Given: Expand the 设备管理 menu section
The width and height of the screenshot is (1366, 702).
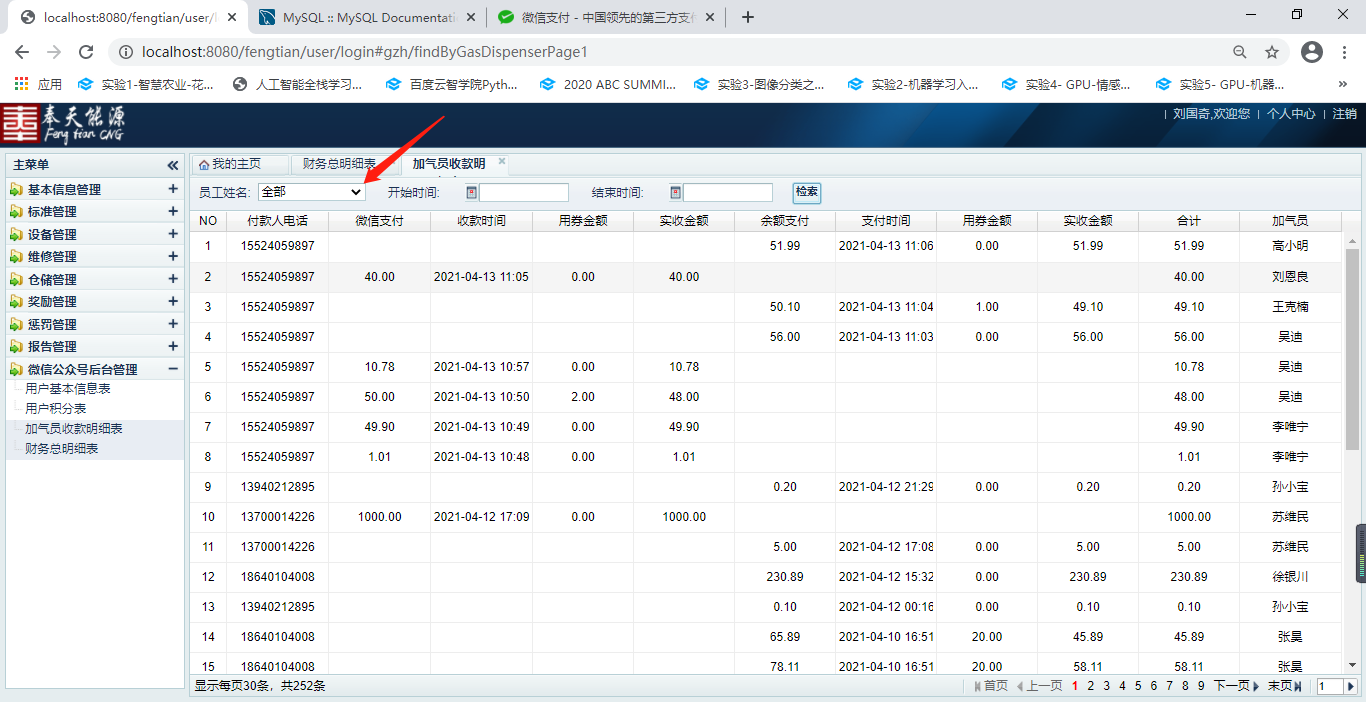Looking at the screenshot, I should pyautogui.click(x=173, y=234).
